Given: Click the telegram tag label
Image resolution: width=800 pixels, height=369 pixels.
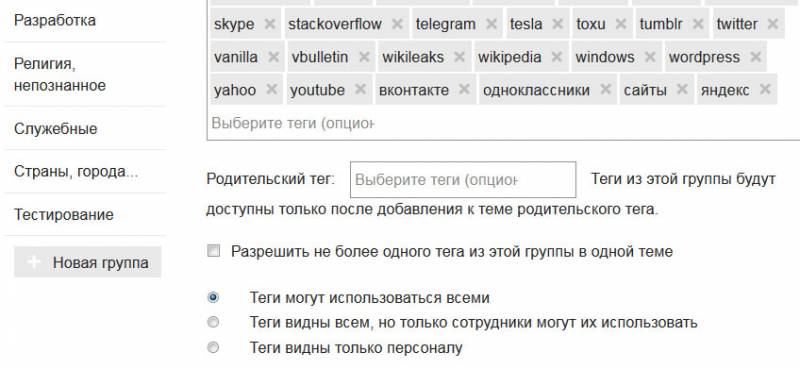Looking at the screenshot, I should pyautogui.click(x=445, y=24).
